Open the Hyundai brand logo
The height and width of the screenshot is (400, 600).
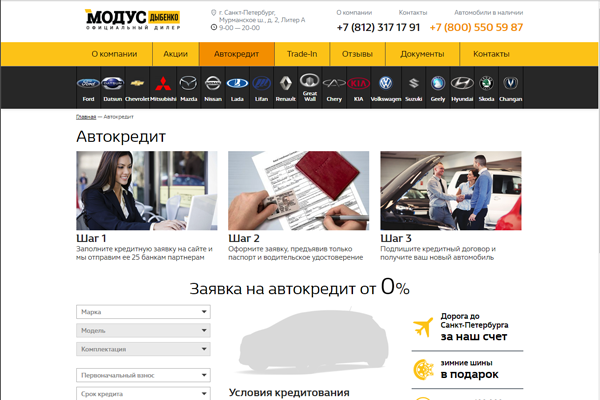click(461, 85)
